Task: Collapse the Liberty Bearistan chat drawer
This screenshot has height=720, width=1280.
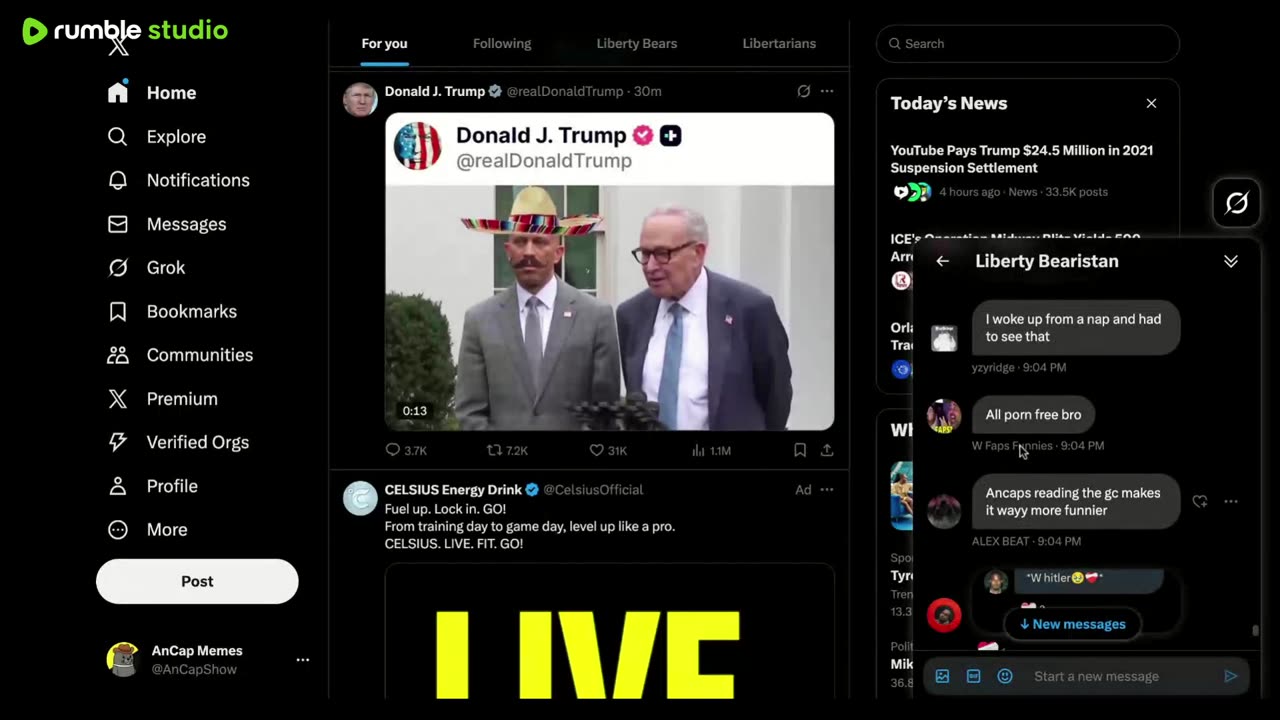Action: pos(1231,261)
